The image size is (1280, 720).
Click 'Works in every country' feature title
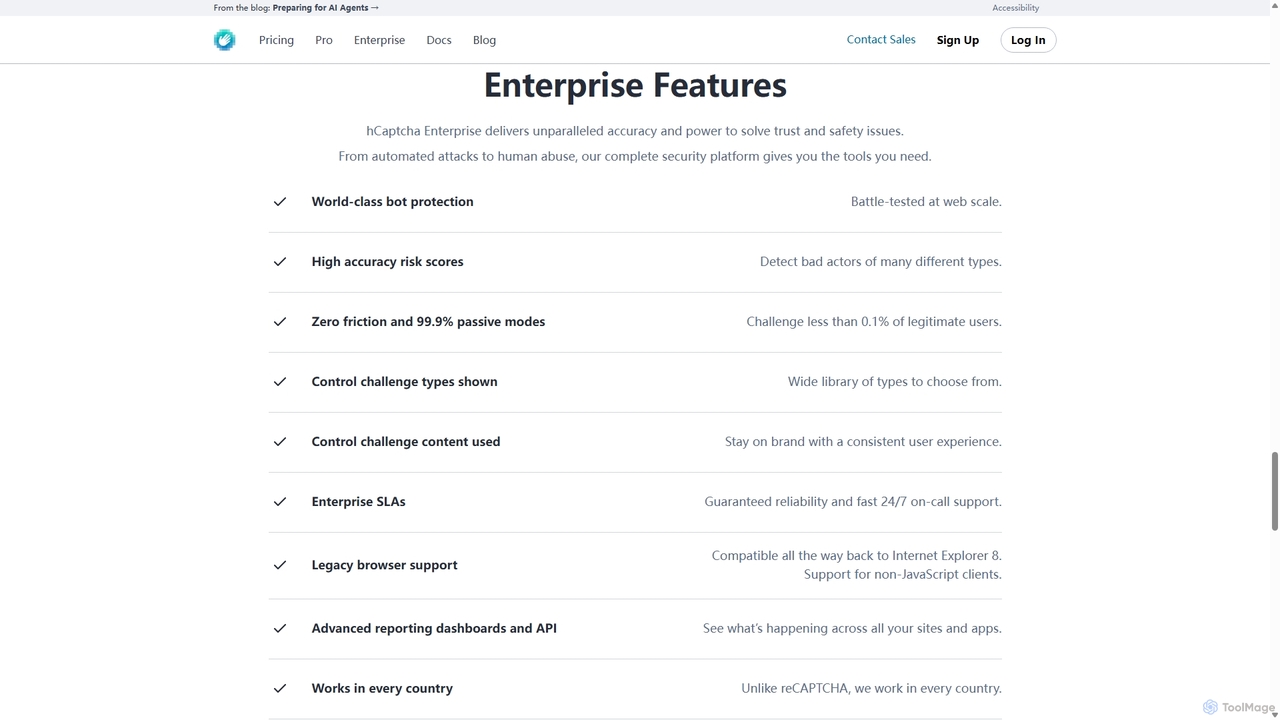pyautogui.click(x=382, y=689)
